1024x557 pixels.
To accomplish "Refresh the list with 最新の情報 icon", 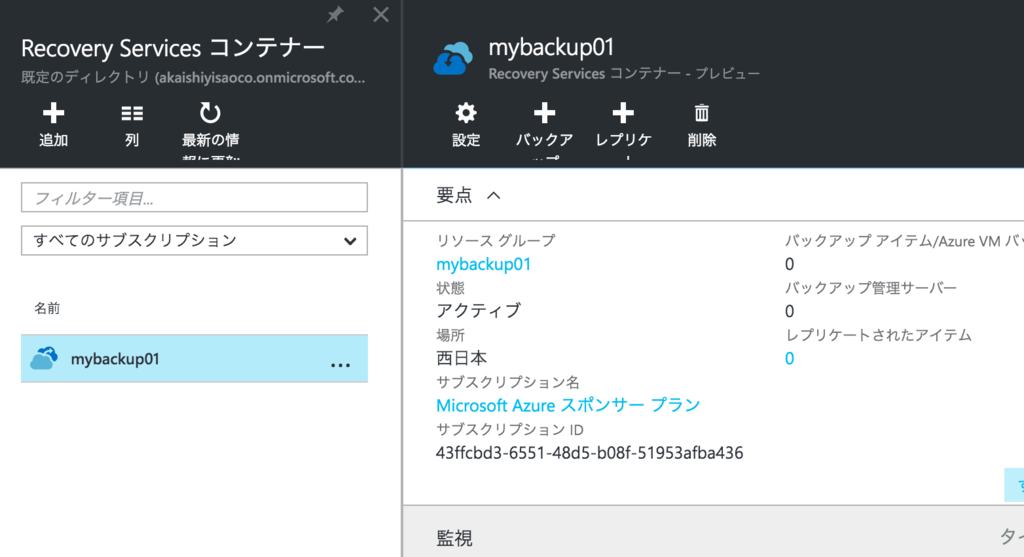I will click(x=210, y=113).
